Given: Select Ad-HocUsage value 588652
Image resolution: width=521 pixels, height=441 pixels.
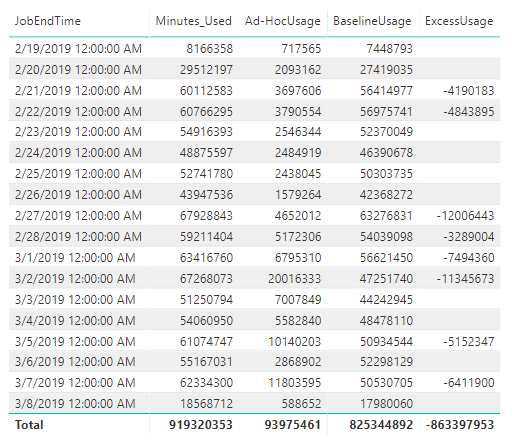Looking at the screenshot, I should click(301, 404).
